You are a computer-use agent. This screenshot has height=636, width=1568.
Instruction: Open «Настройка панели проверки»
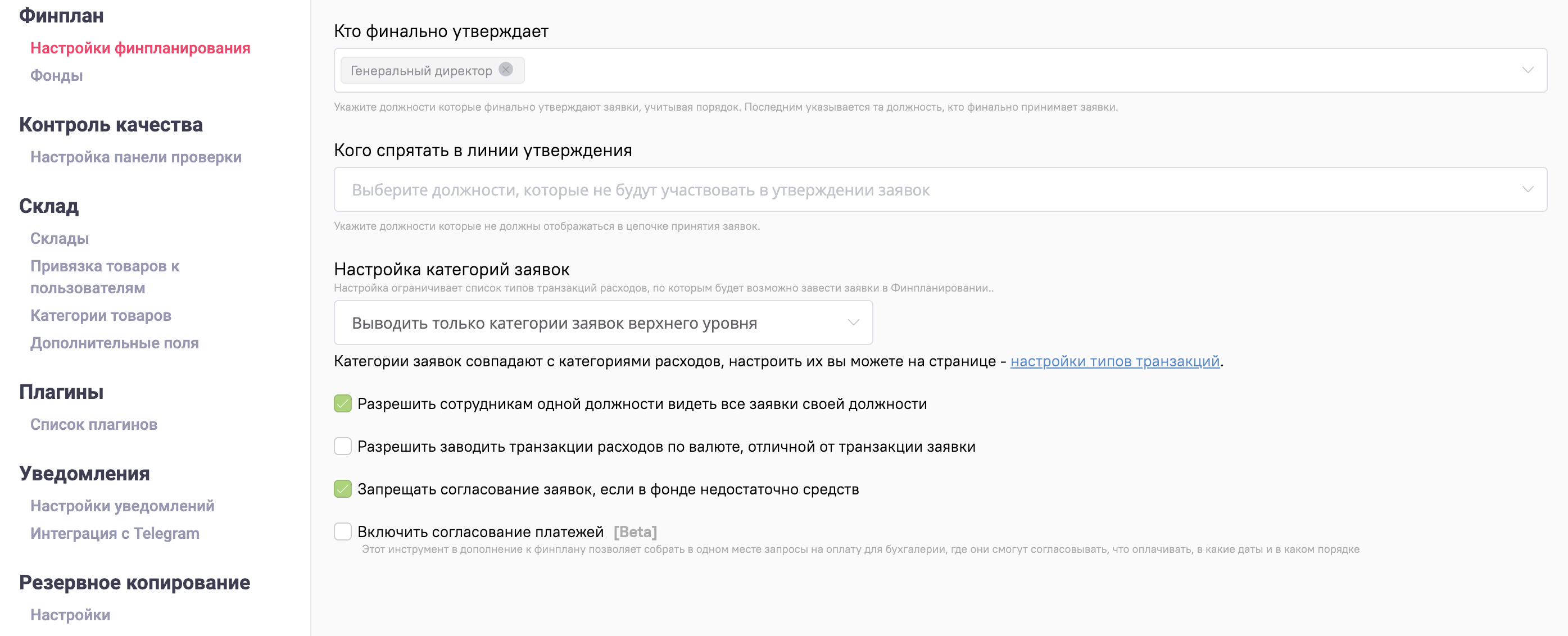[136, 156]
